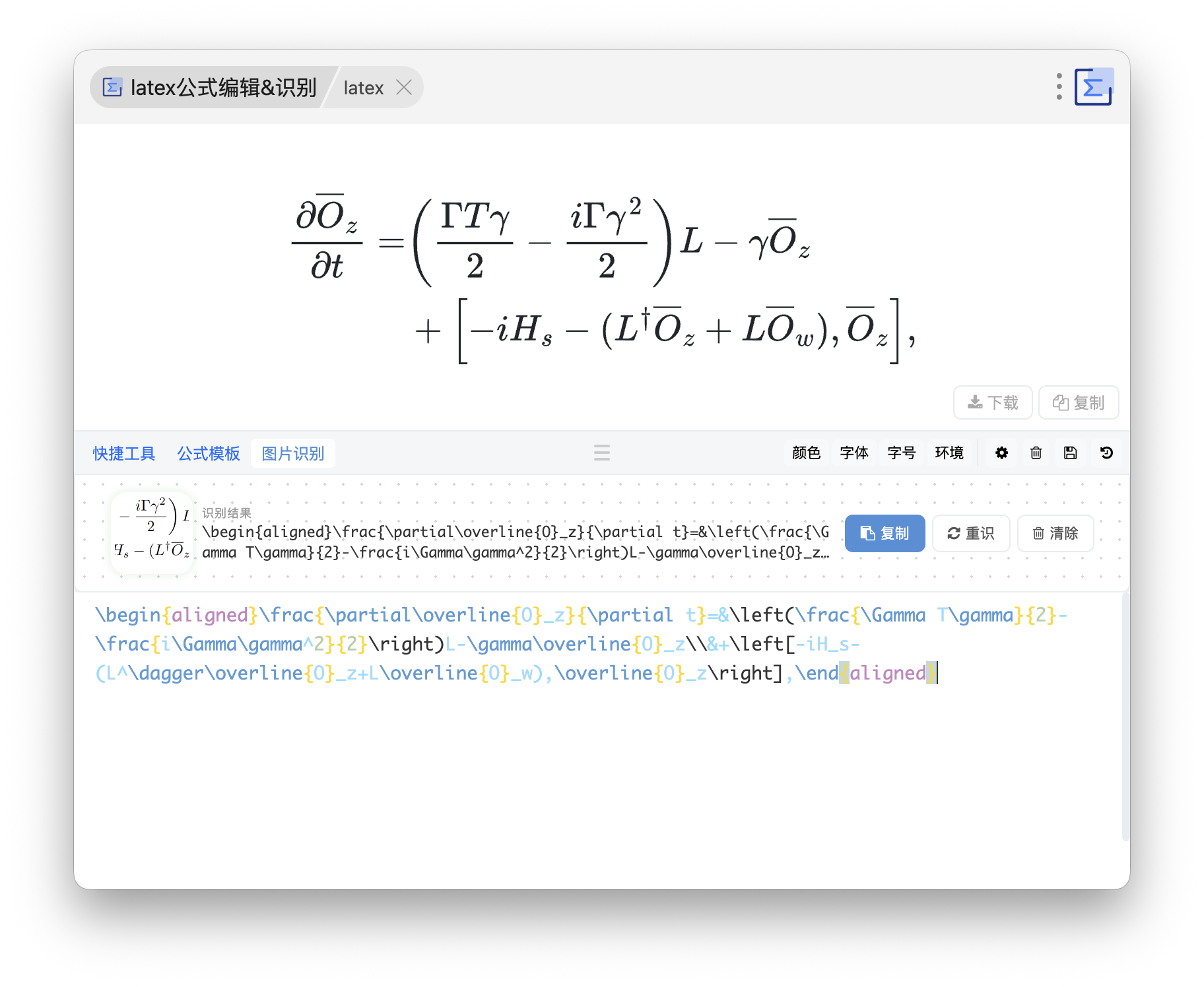Click inside the LaTeX code editor
The height and width of the screenshot is (987, 1204).
pyautogui.click(x=597, y=739)
